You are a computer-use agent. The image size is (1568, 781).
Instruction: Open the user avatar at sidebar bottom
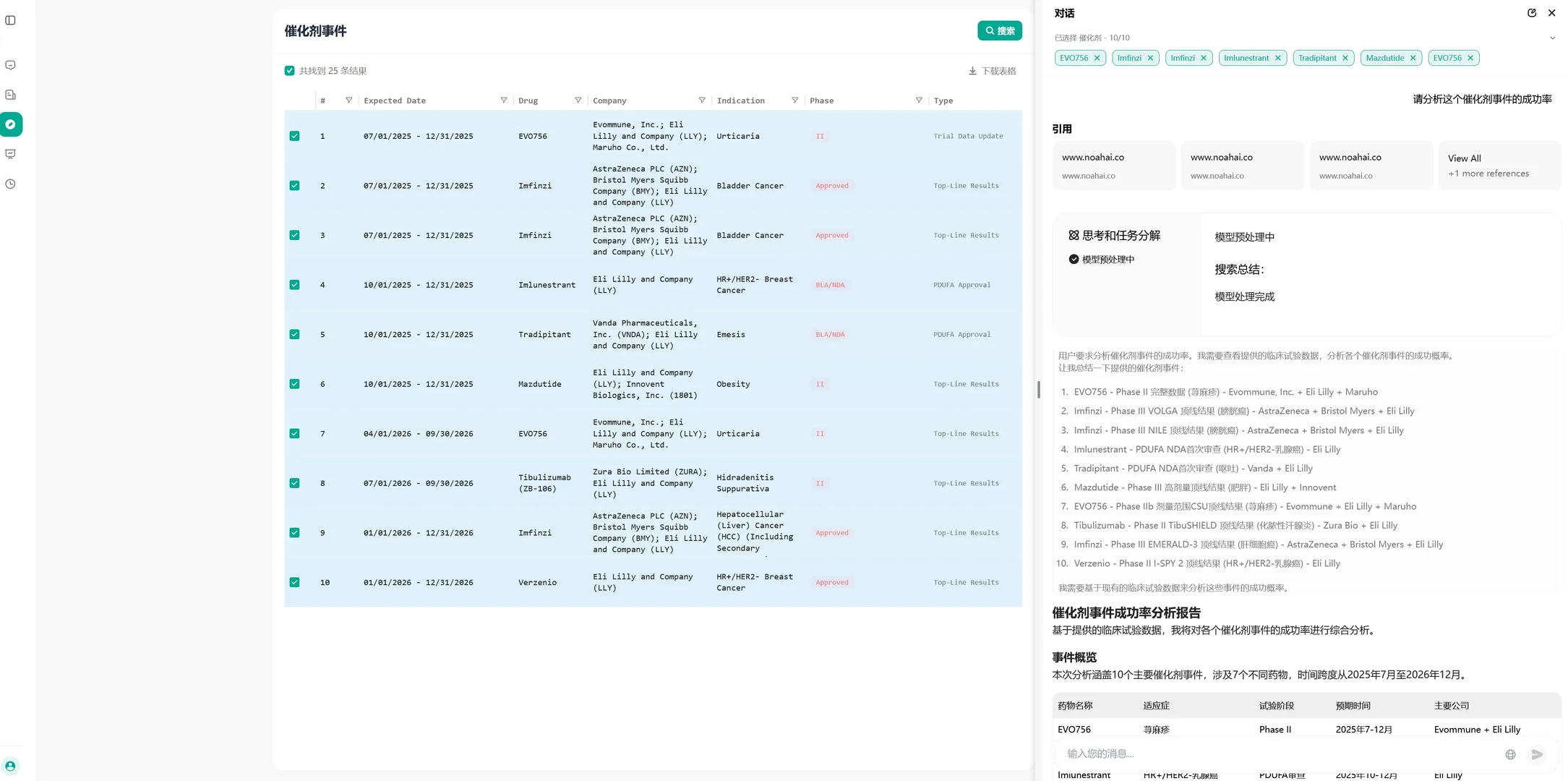click(10, 766)
